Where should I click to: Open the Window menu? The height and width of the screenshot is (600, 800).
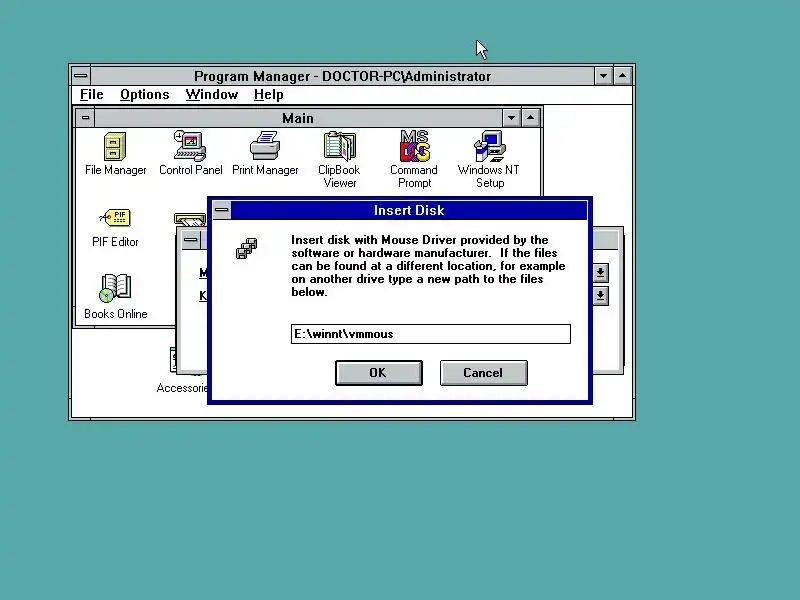[x=212, y=94]
